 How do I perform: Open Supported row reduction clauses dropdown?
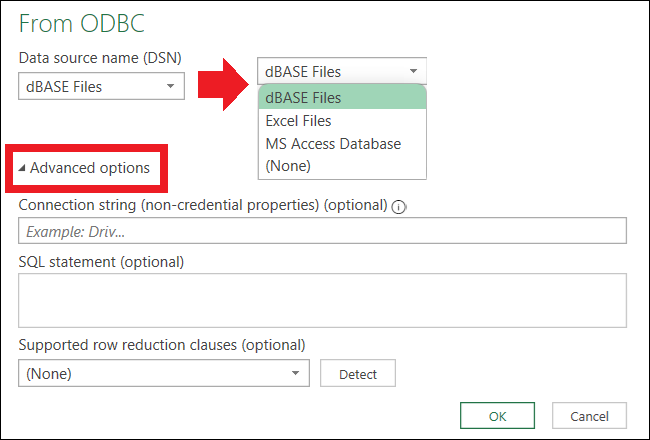point(164,373)
